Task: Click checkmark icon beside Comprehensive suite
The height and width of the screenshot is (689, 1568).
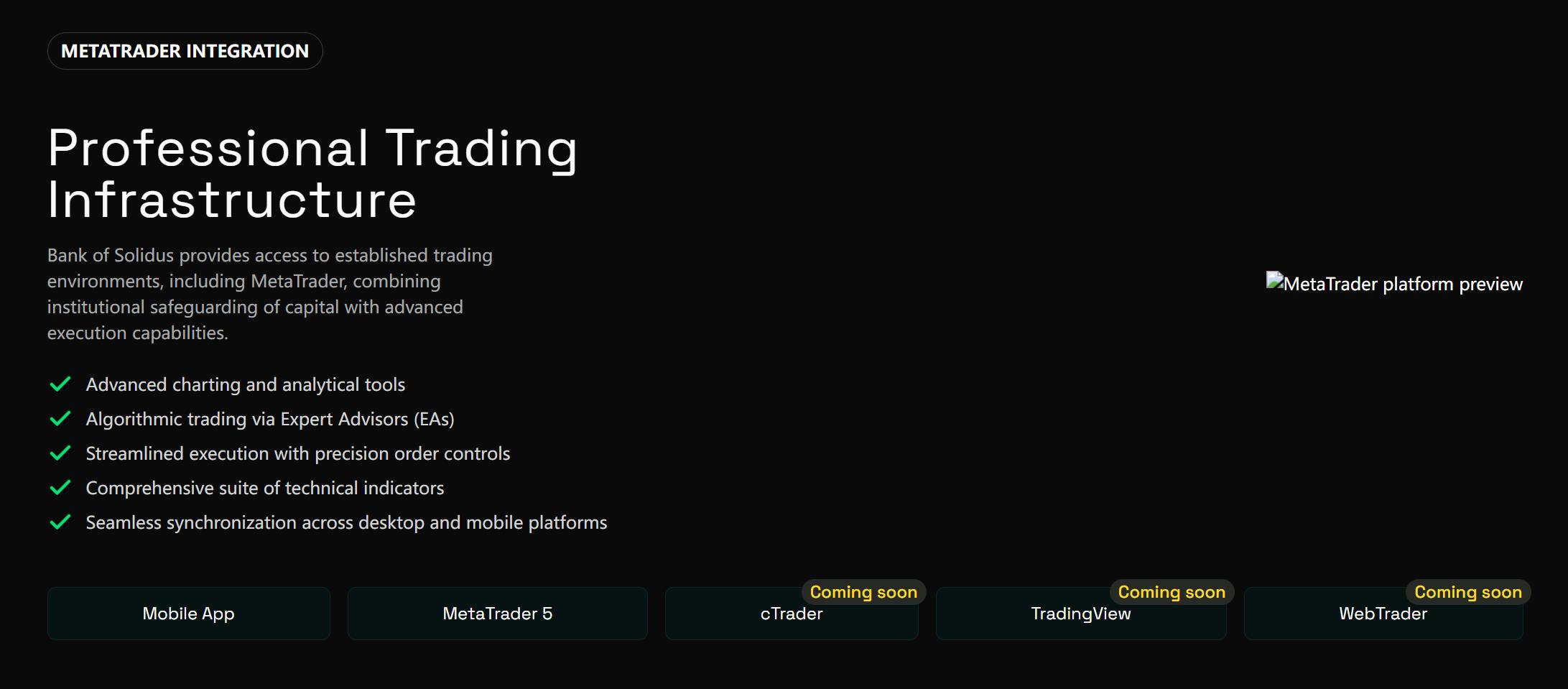Action: (60, 488)
